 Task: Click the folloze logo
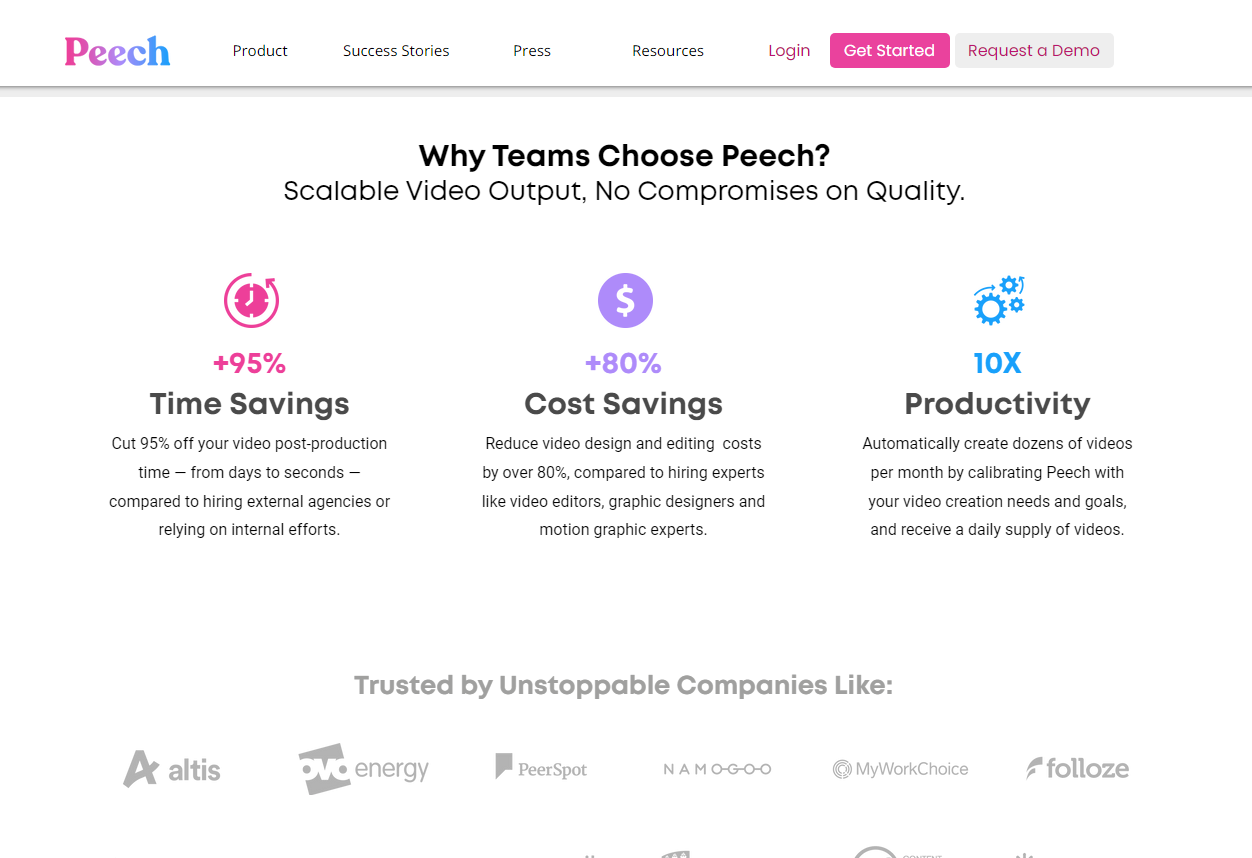[1077, 768]
